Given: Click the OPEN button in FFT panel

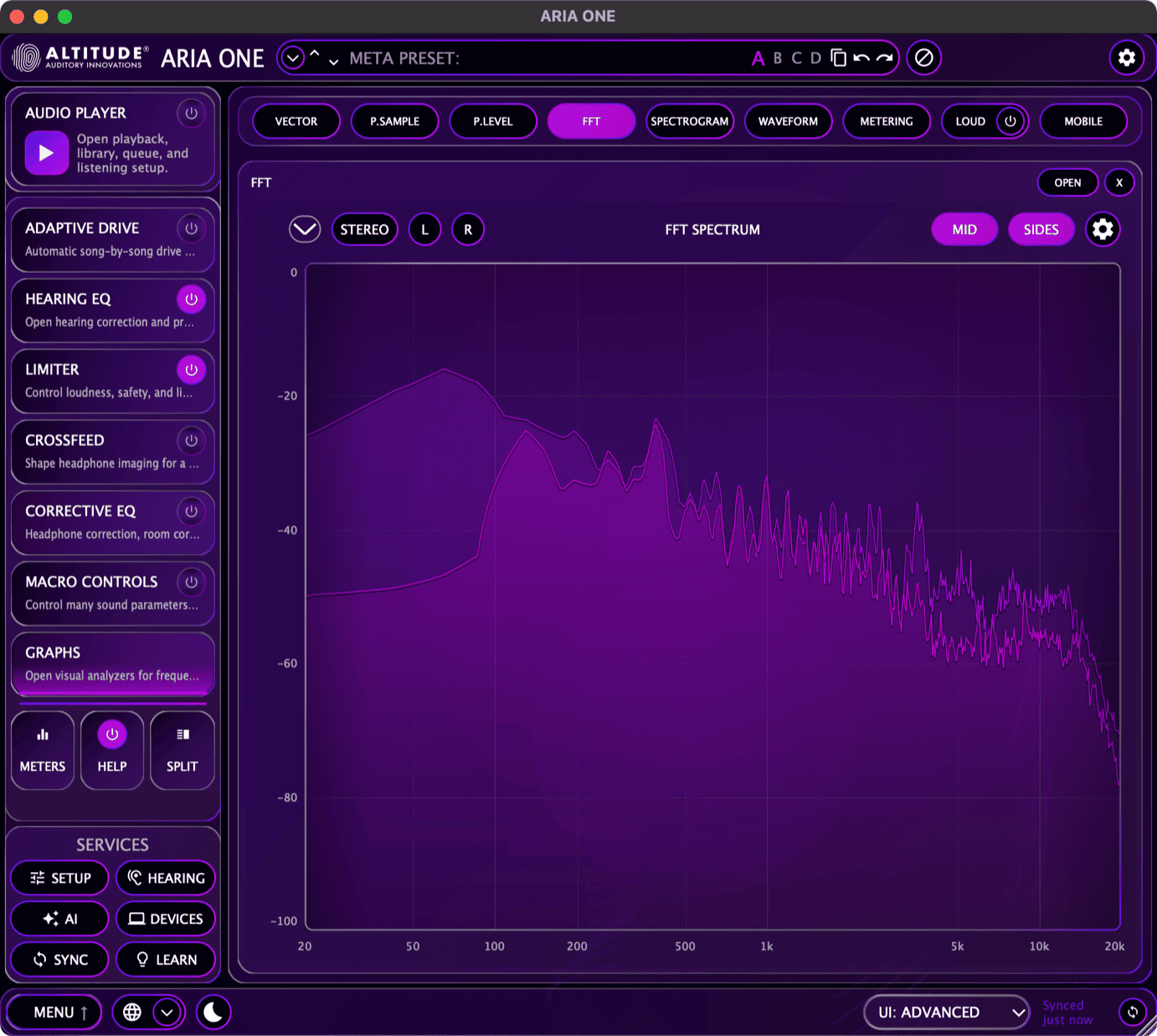Looking at the screenshot, I should (1067, 182).
